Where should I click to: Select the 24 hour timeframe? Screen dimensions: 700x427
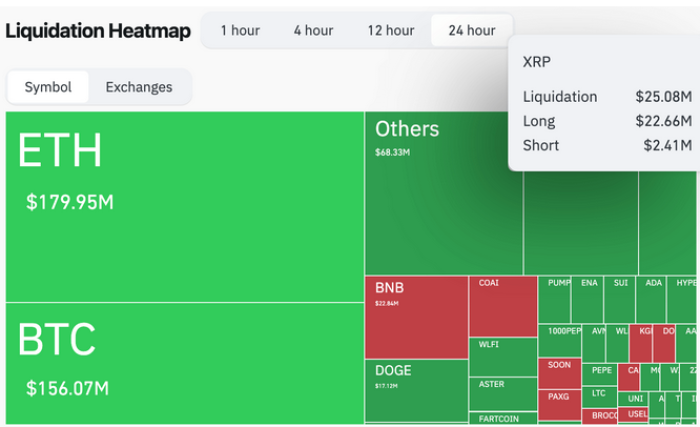coord(471,30)
